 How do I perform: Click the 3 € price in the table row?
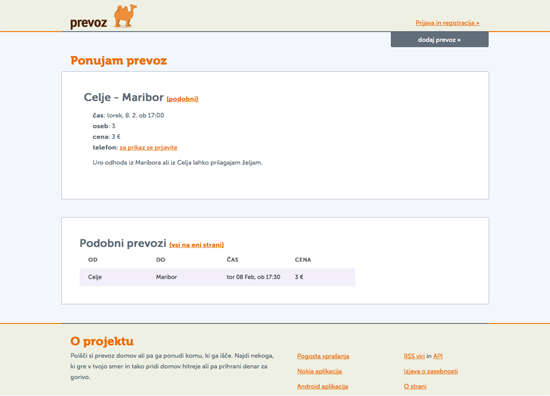point(299,277)
